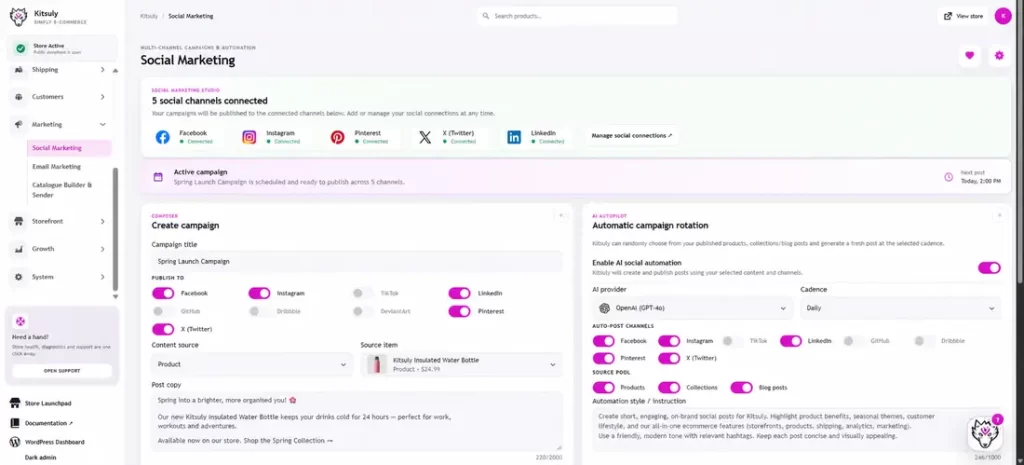Screen dimensions: 1024x465
Task: Expand the Storefront sidebar section
Action: 103,221
